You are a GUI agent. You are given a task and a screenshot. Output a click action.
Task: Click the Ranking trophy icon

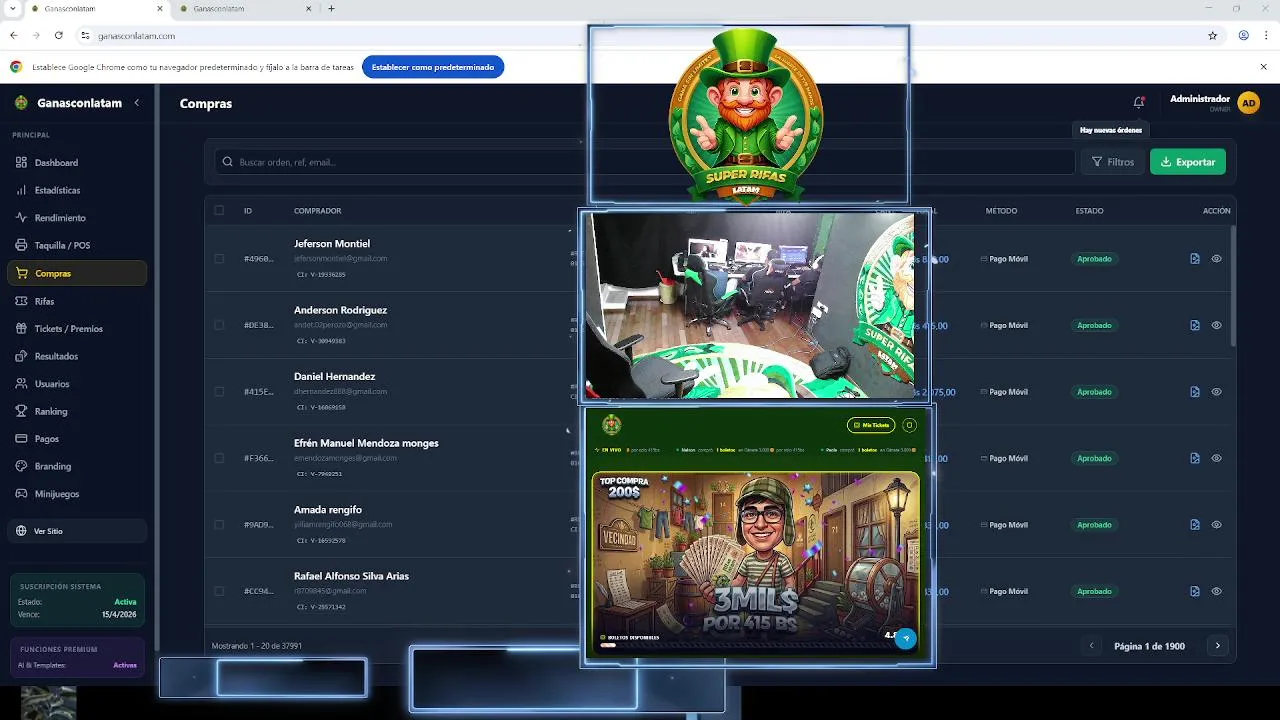click(x=22, y=411)
